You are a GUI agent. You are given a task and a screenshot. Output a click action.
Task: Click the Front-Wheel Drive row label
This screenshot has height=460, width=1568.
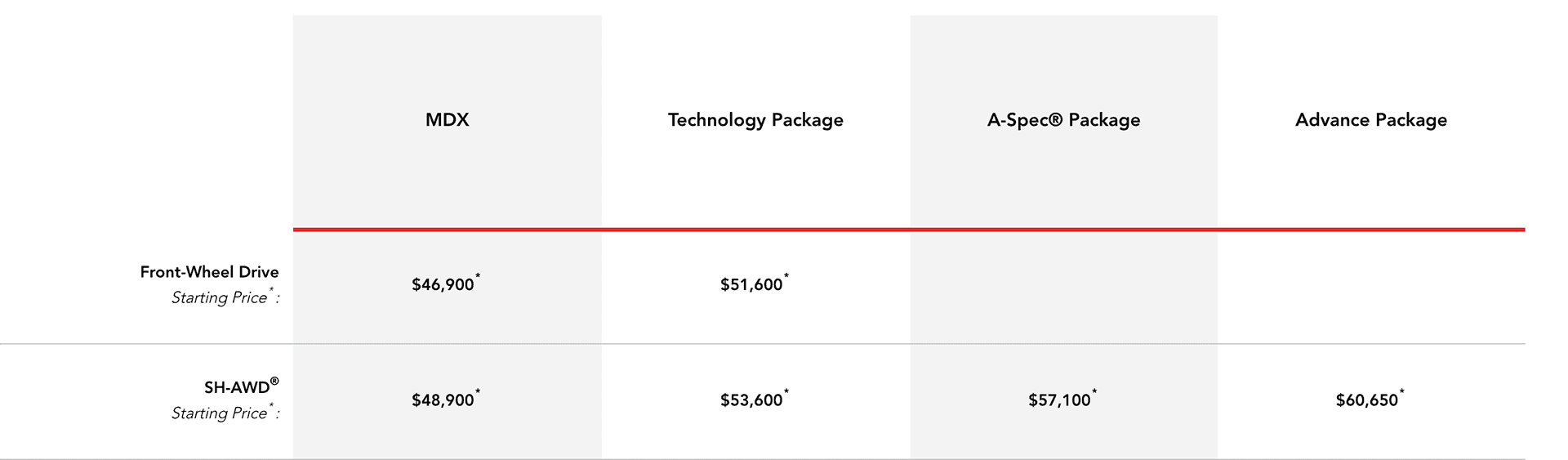(209, 272)
